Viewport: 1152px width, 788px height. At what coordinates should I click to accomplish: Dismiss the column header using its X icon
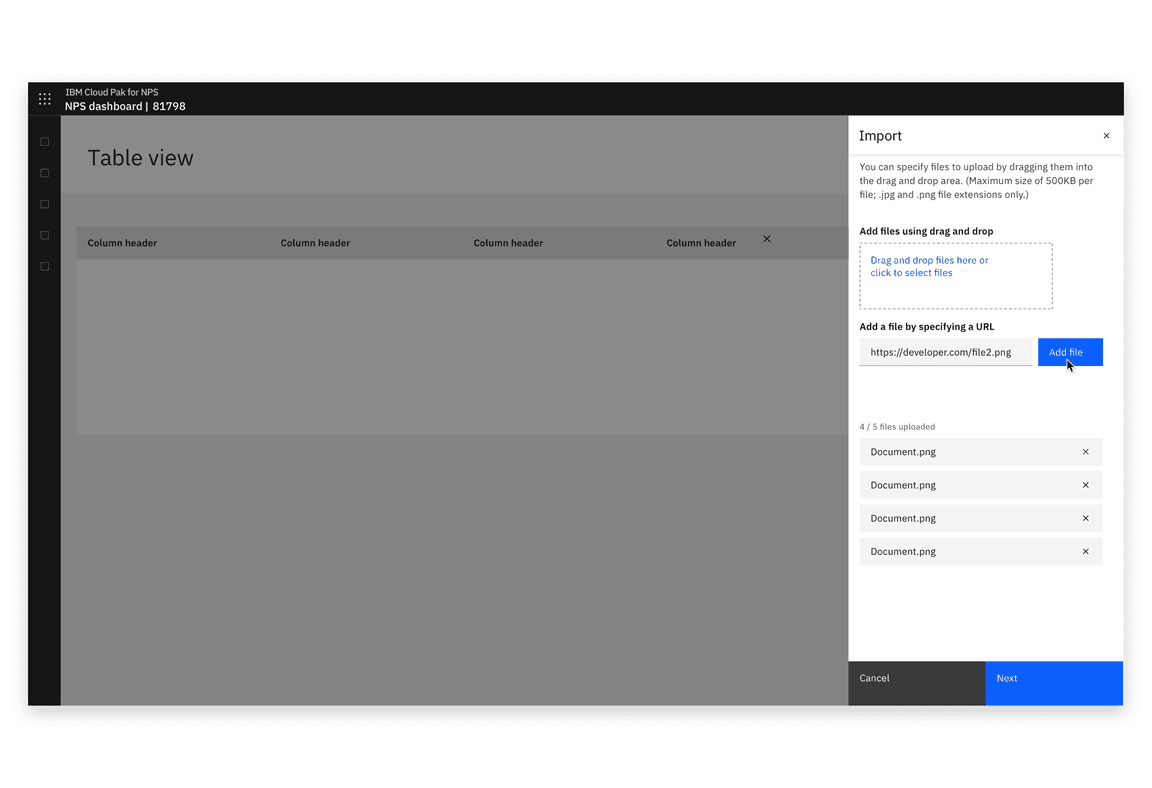[x=766, y=239]
